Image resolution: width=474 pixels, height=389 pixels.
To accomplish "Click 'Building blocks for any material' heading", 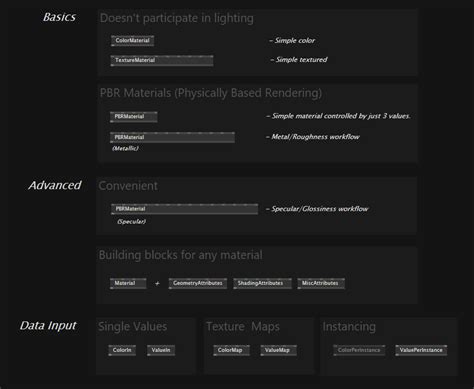I will click(x=181, y=255).
